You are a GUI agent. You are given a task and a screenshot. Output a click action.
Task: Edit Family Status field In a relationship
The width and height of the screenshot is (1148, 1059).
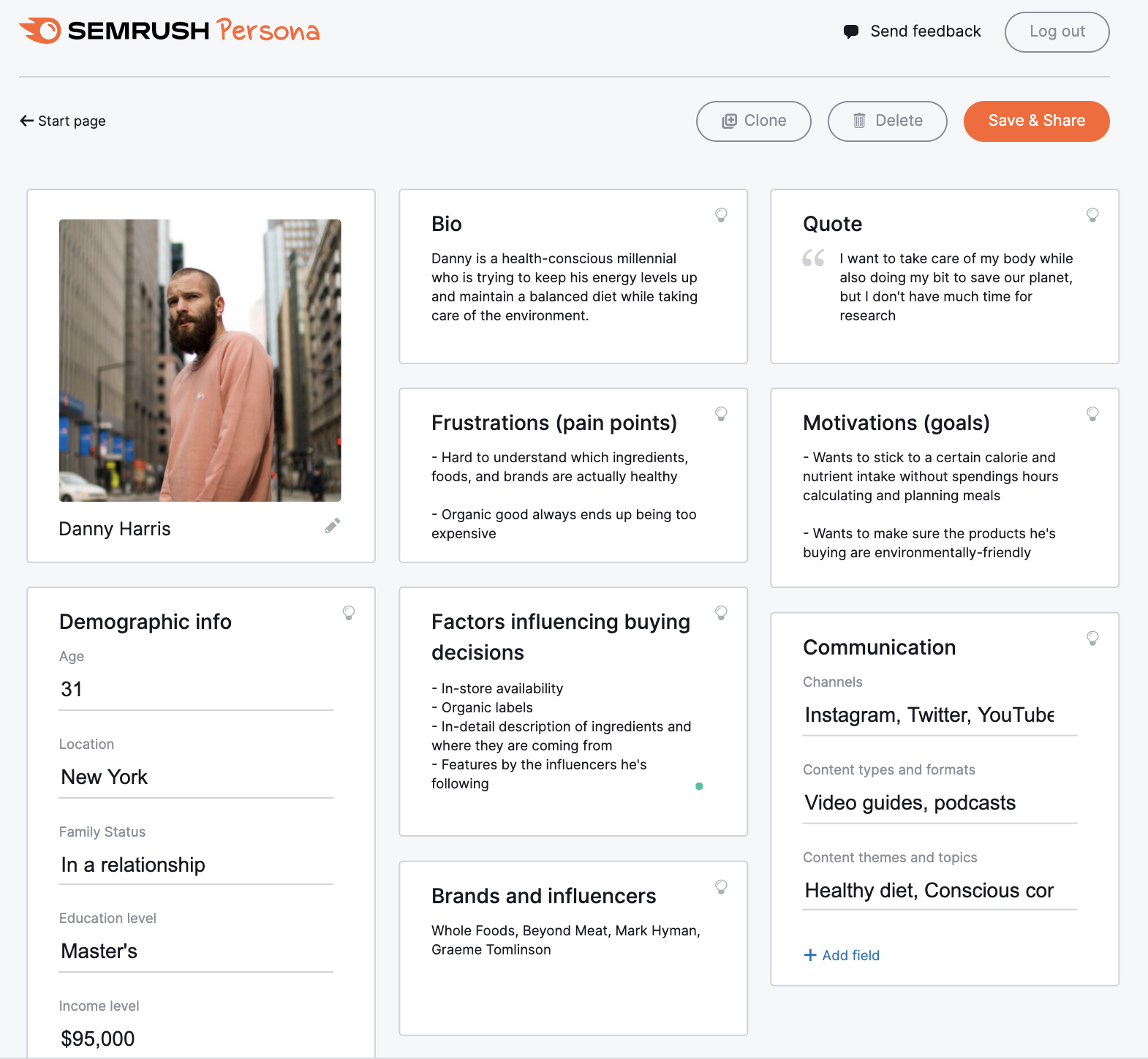click(196, 864)
